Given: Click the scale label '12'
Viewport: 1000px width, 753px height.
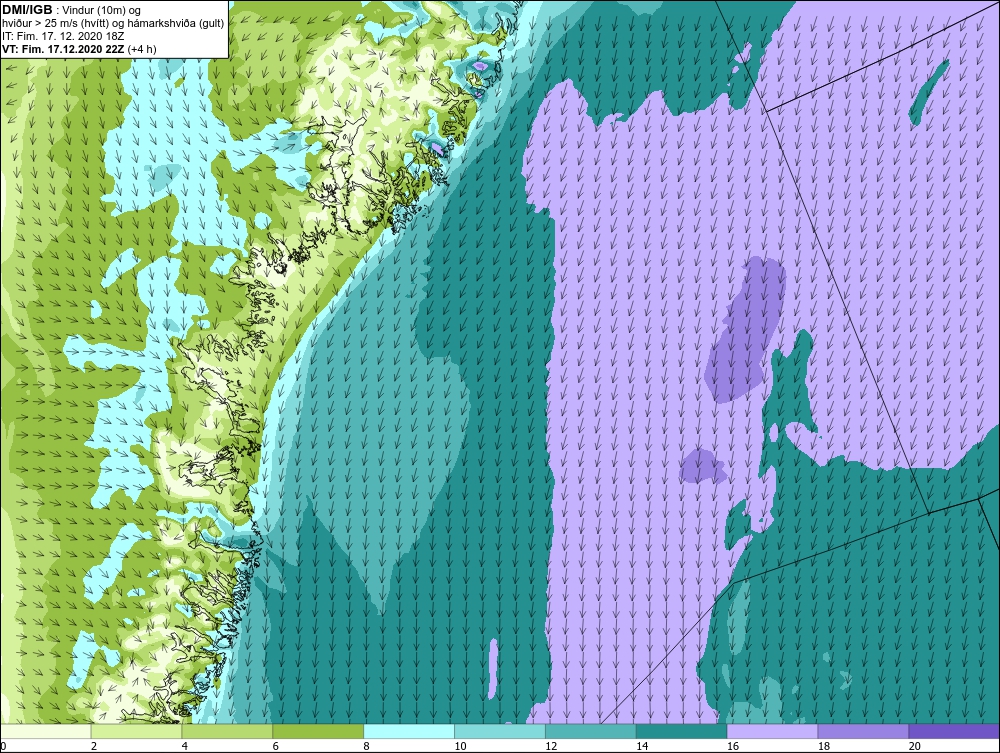Looking at the screenshot, I should pos(551,746).
